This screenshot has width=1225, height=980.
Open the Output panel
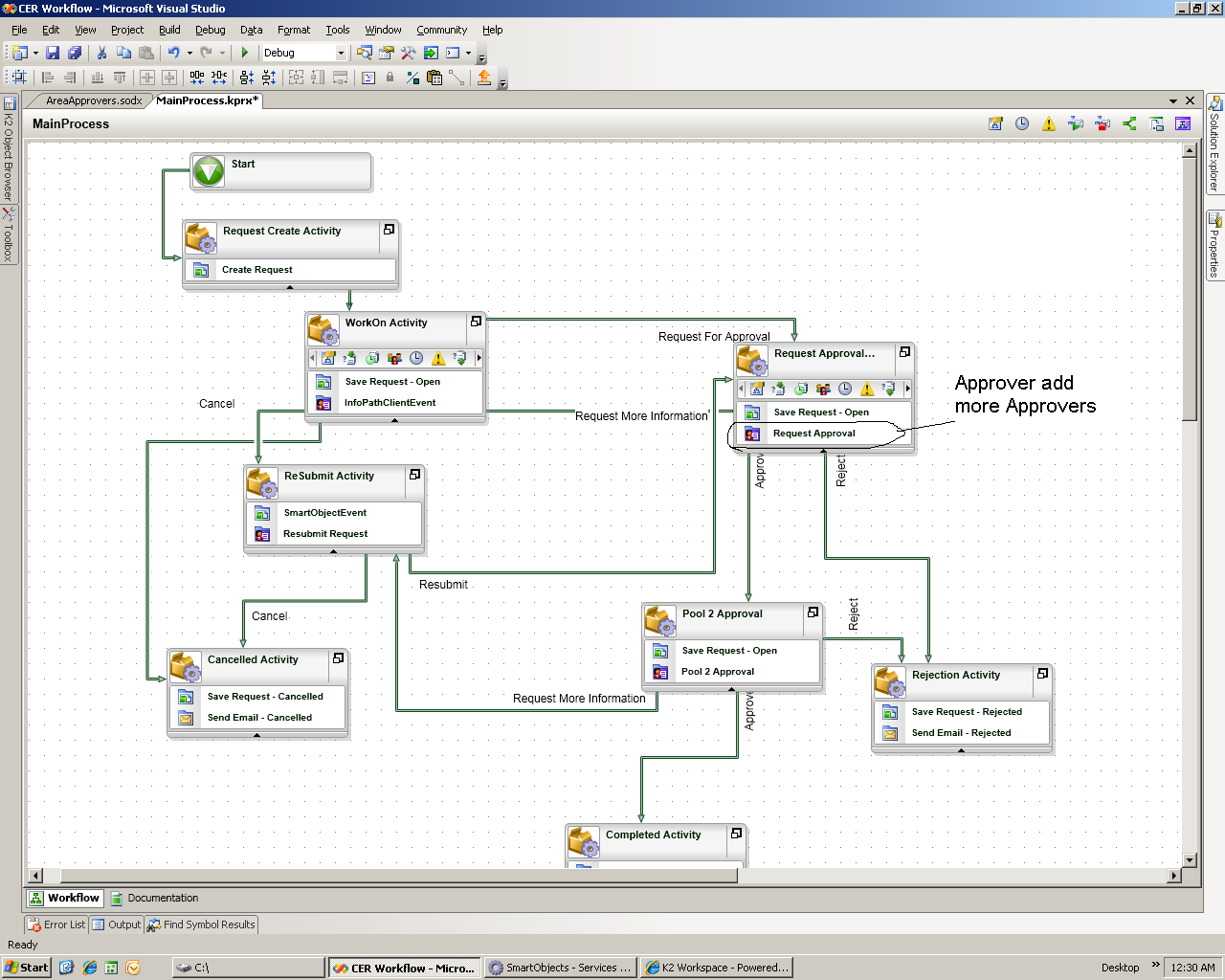pyautogui.click(x=117, y=924)
